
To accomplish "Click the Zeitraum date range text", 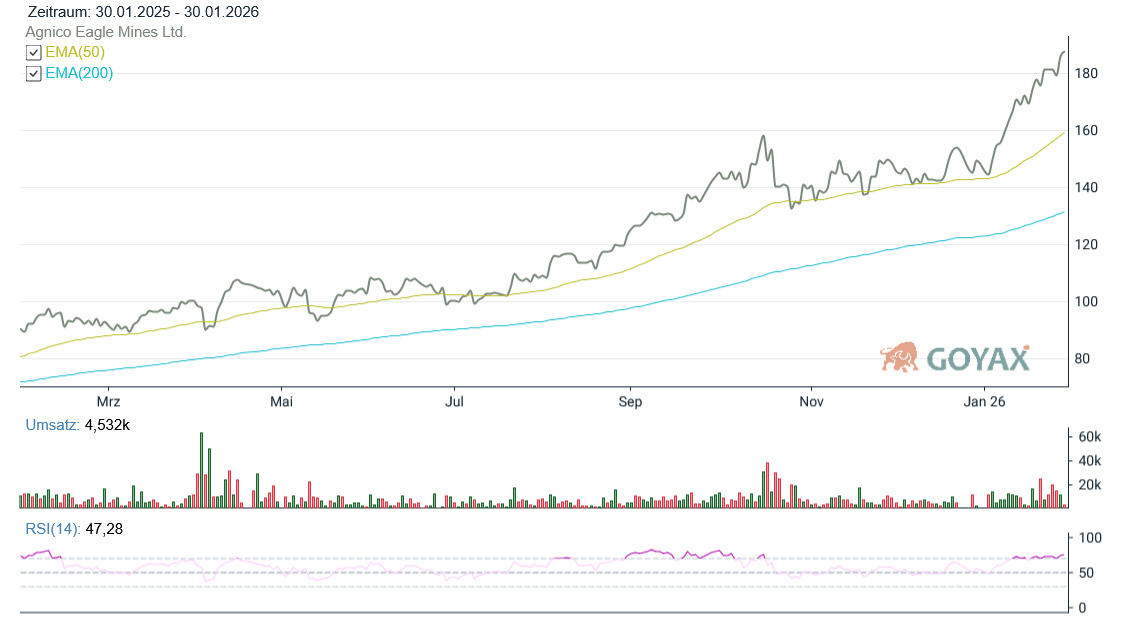I will tap(143, 12).
